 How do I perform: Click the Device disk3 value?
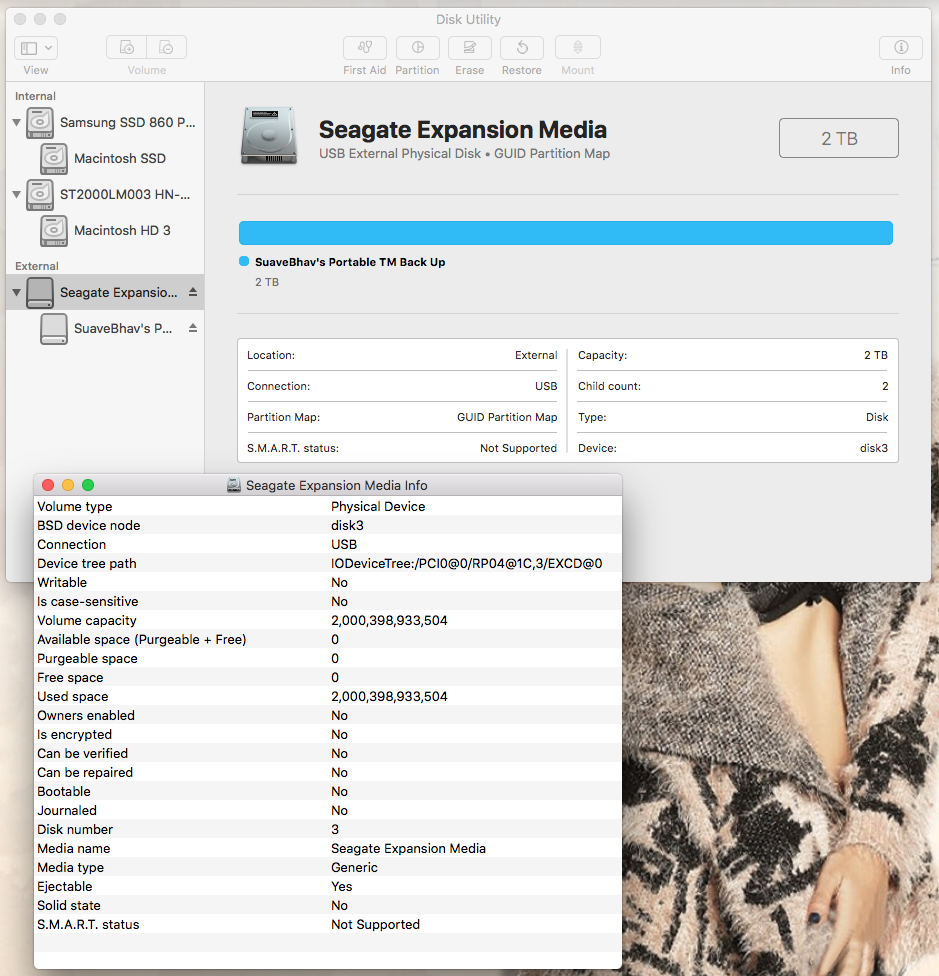(874, 448)
